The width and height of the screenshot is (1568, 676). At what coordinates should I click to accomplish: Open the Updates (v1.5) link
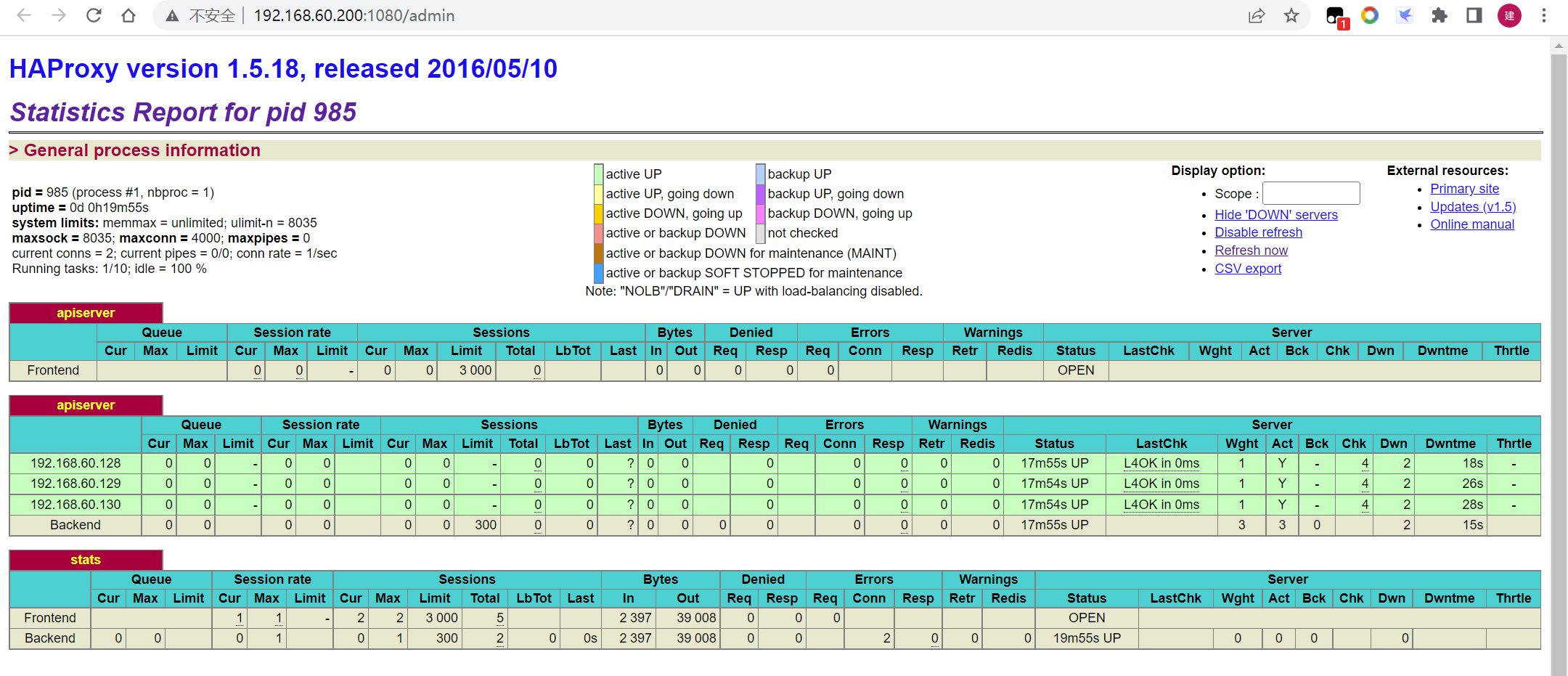(x=1473, y=207)
